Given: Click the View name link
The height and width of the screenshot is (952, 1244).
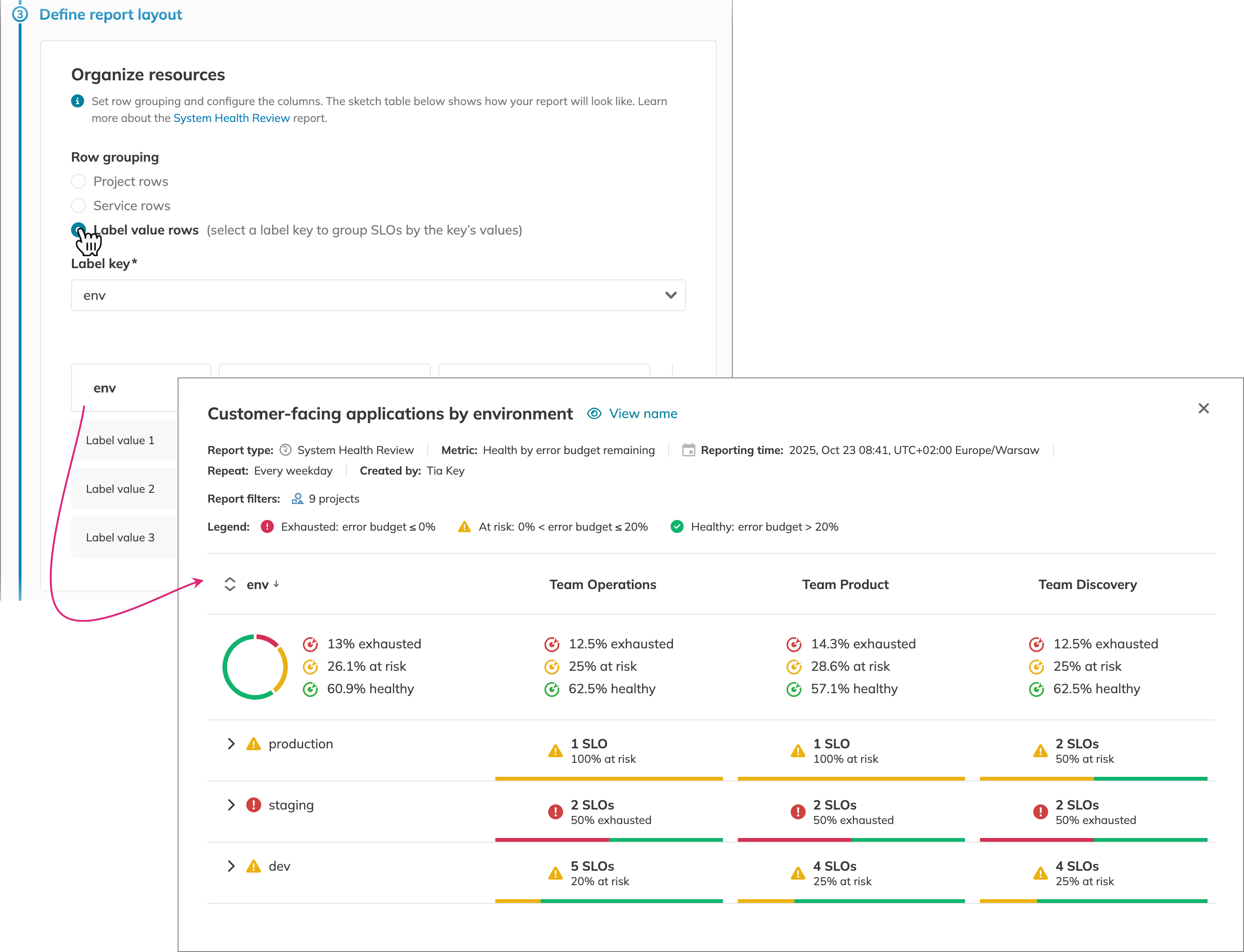Looking at the screenshot, I should pos(643,414).
